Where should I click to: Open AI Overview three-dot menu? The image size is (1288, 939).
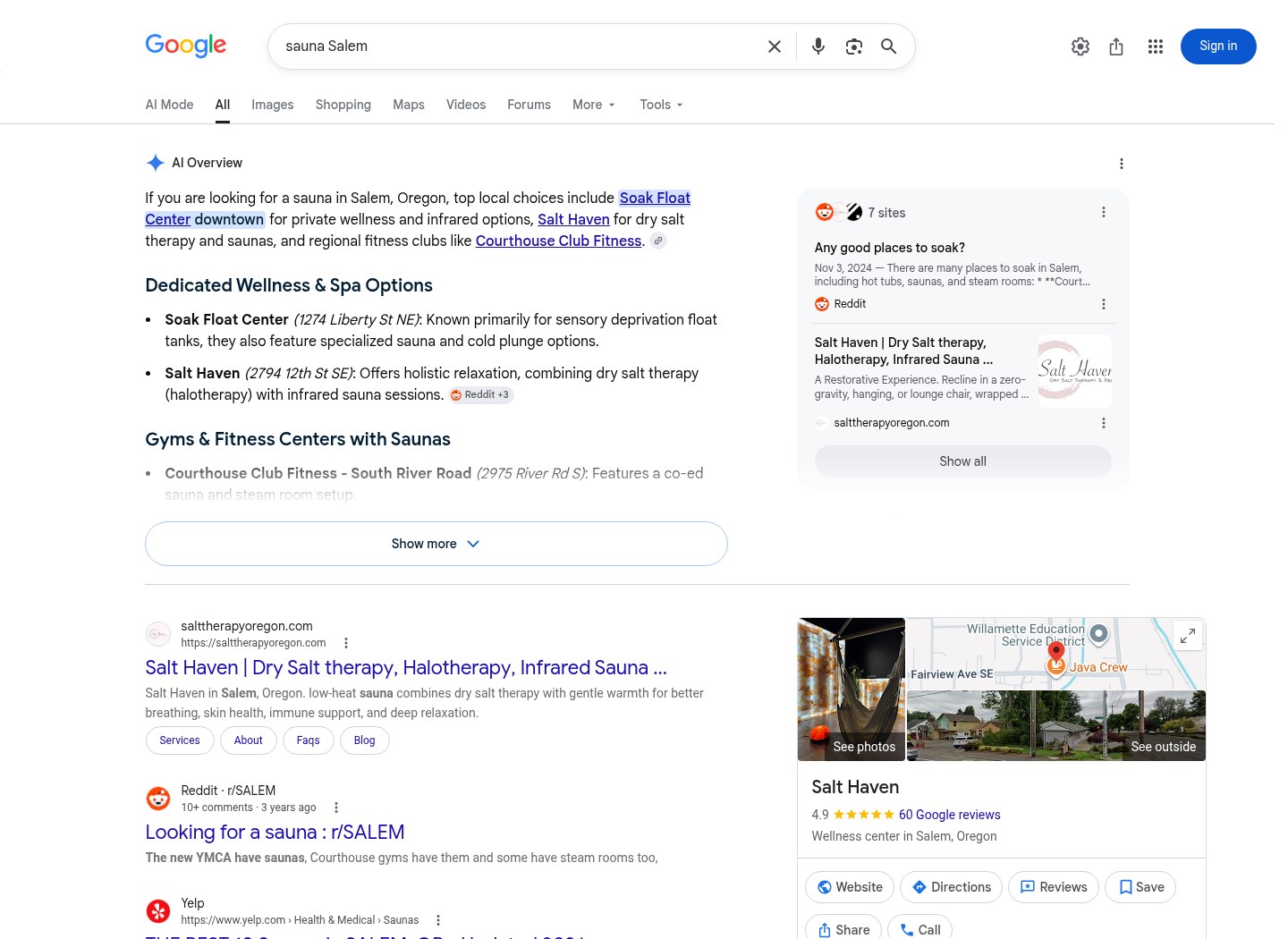tap(1122, 164)
